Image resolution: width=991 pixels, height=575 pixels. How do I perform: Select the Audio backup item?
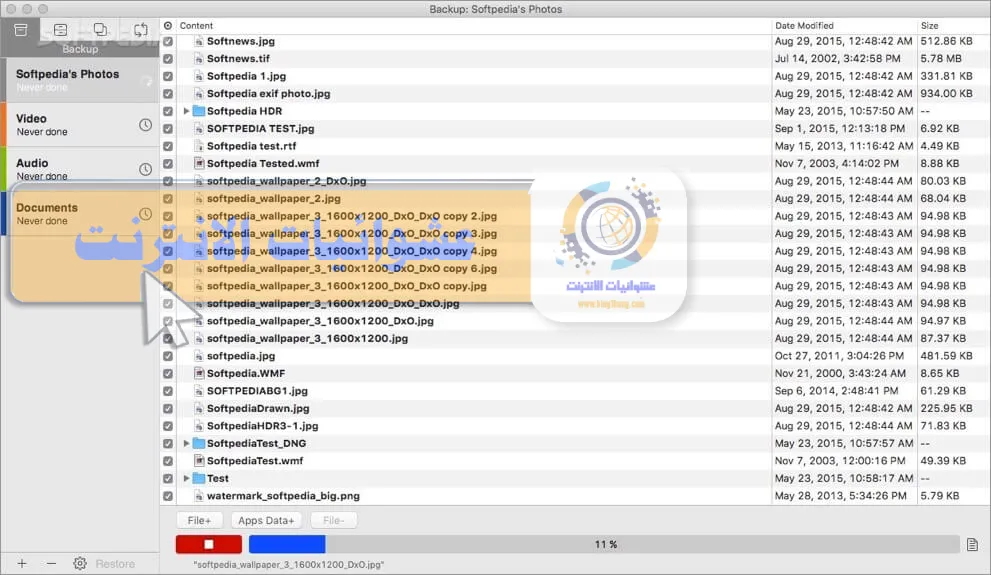click(80, 169)
